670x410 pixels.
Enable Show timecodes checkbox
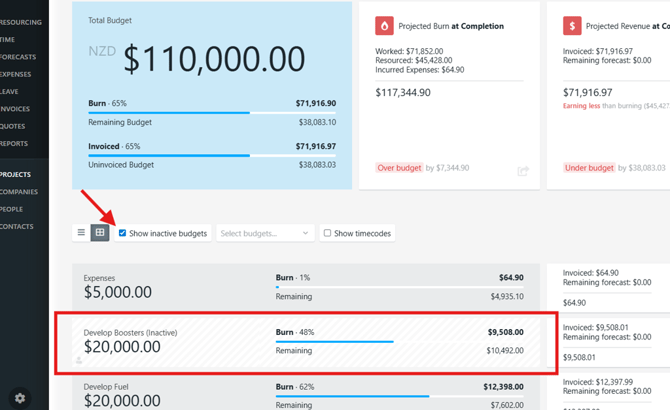pos(327,233)
